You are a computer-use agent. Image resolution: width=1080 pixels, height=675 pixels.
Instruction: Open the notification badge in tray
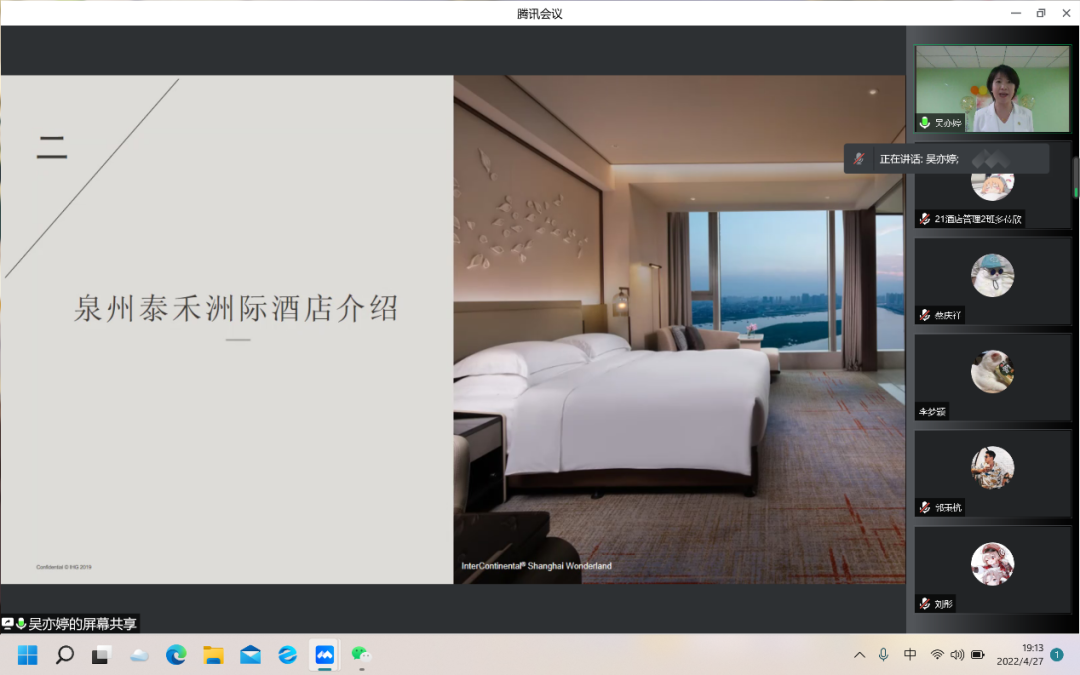pos(1057,655)
